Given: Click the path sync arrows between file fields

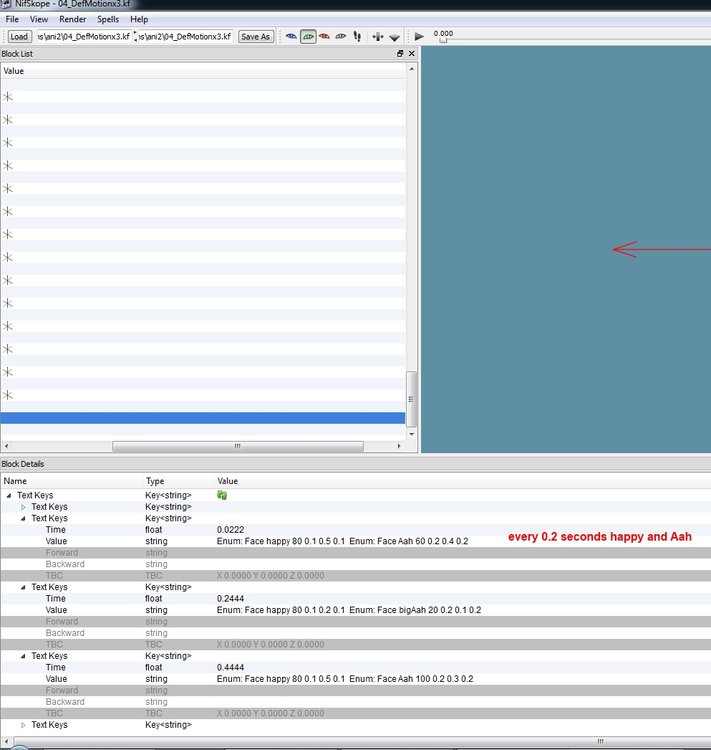Looking at the screenshot, I should [135, 37].
